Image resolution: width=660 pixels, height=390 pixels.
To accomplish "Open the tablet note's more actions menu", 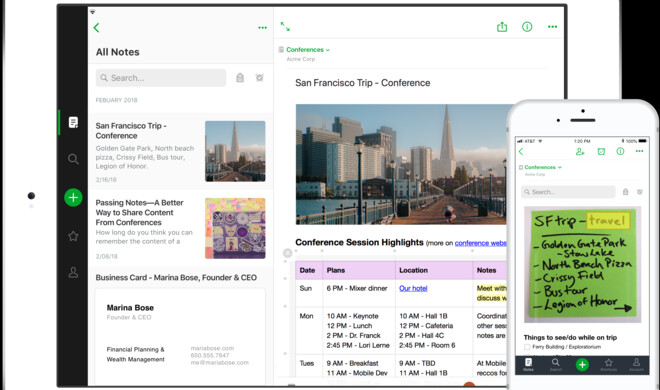I will tap(552, 27).
